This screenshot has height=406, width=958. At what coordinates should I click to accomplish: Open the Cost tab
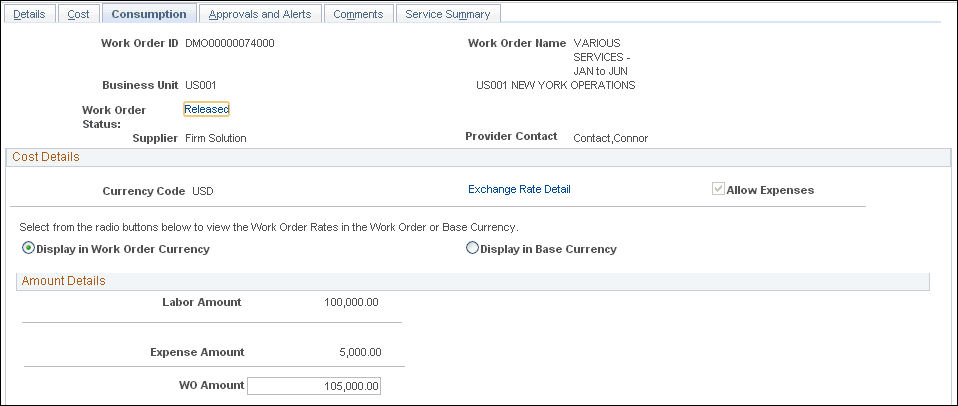78,14
